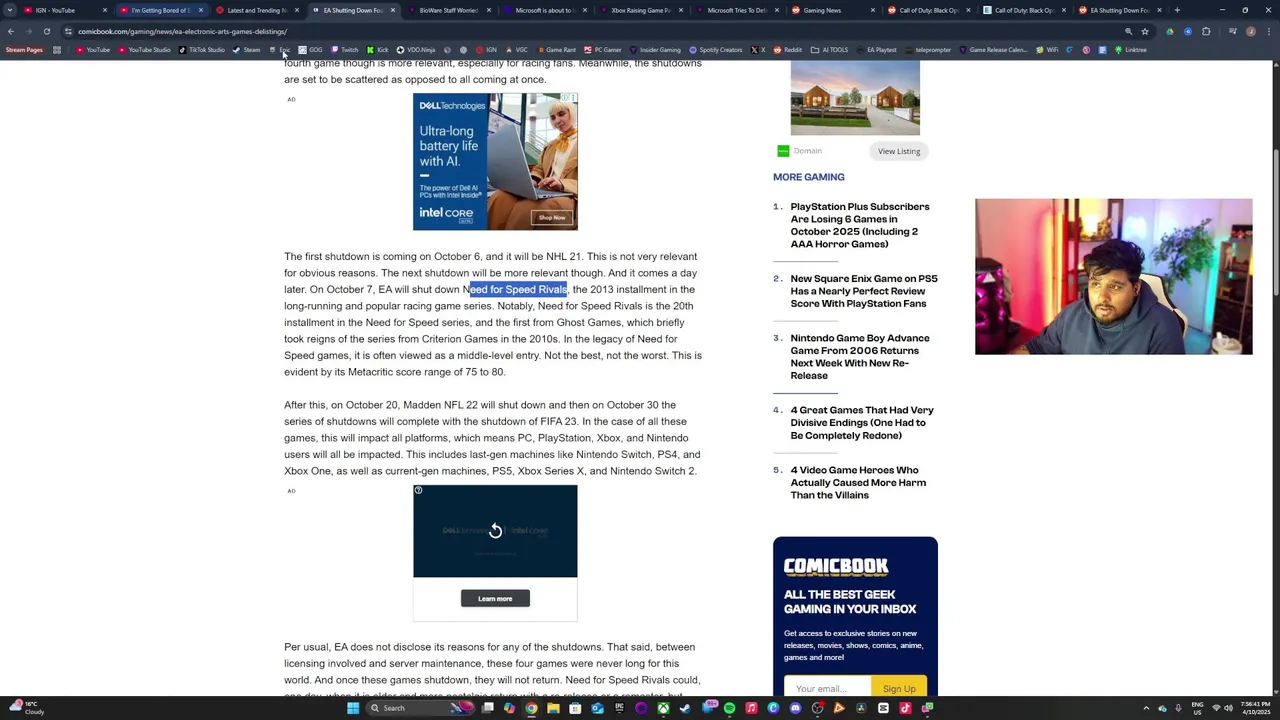Viewport: 1280px width, 720px height.
Task: Open Nintendo Game Boy Advance article link
Action: 860,357
